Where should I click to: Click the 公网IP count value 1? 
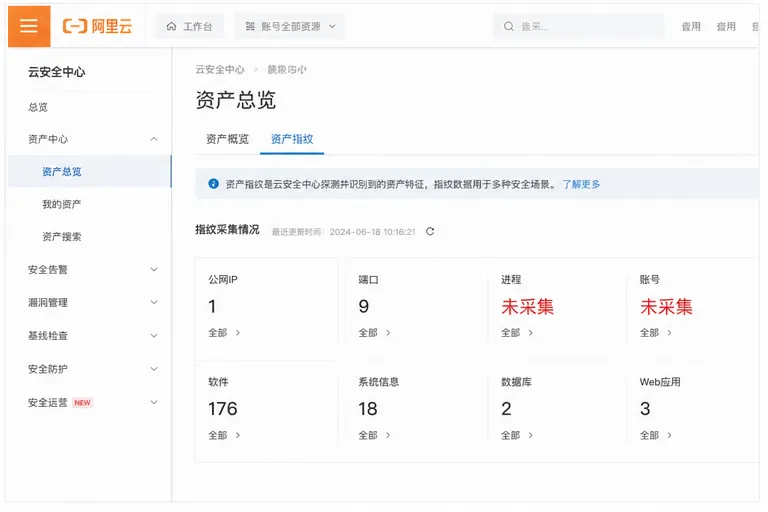coord(212,307)
